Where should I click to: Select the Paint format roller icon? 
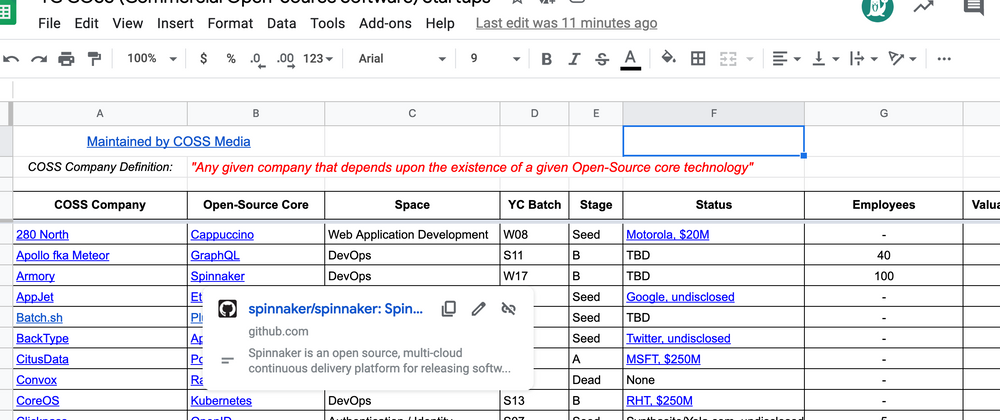(x=94, y=59)
